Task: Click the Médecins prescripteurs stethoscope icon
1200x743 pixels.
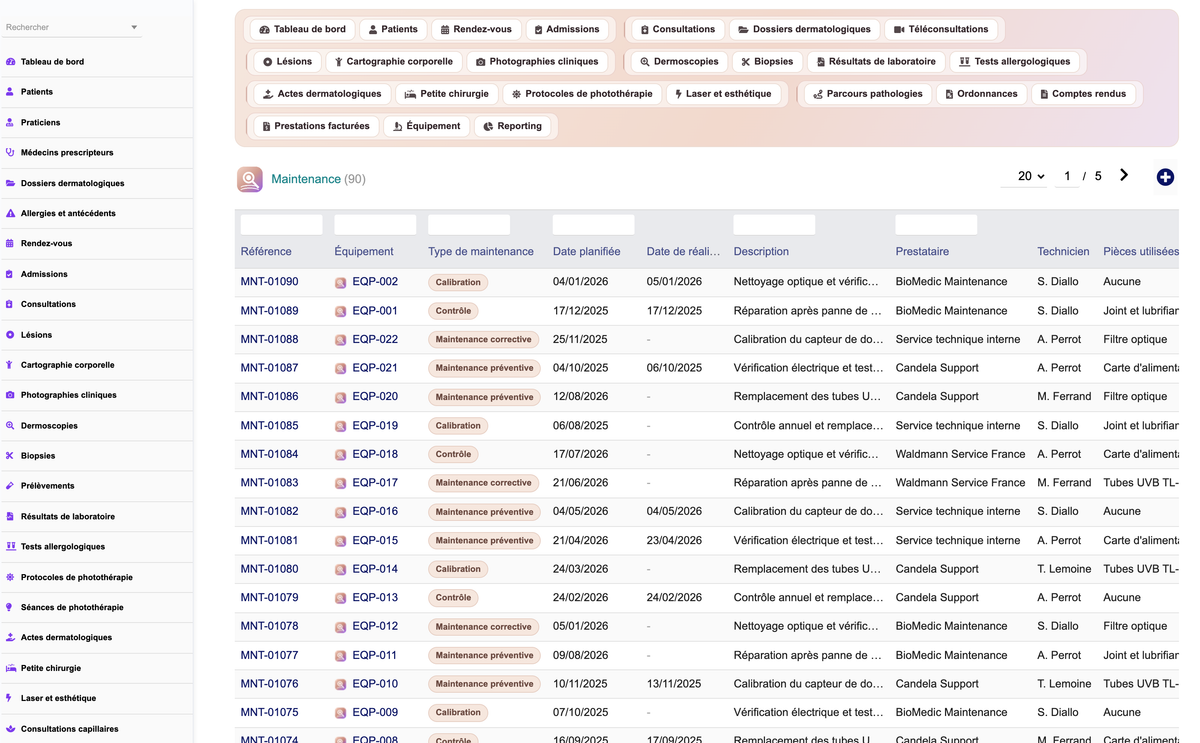Action: point(10,153)
